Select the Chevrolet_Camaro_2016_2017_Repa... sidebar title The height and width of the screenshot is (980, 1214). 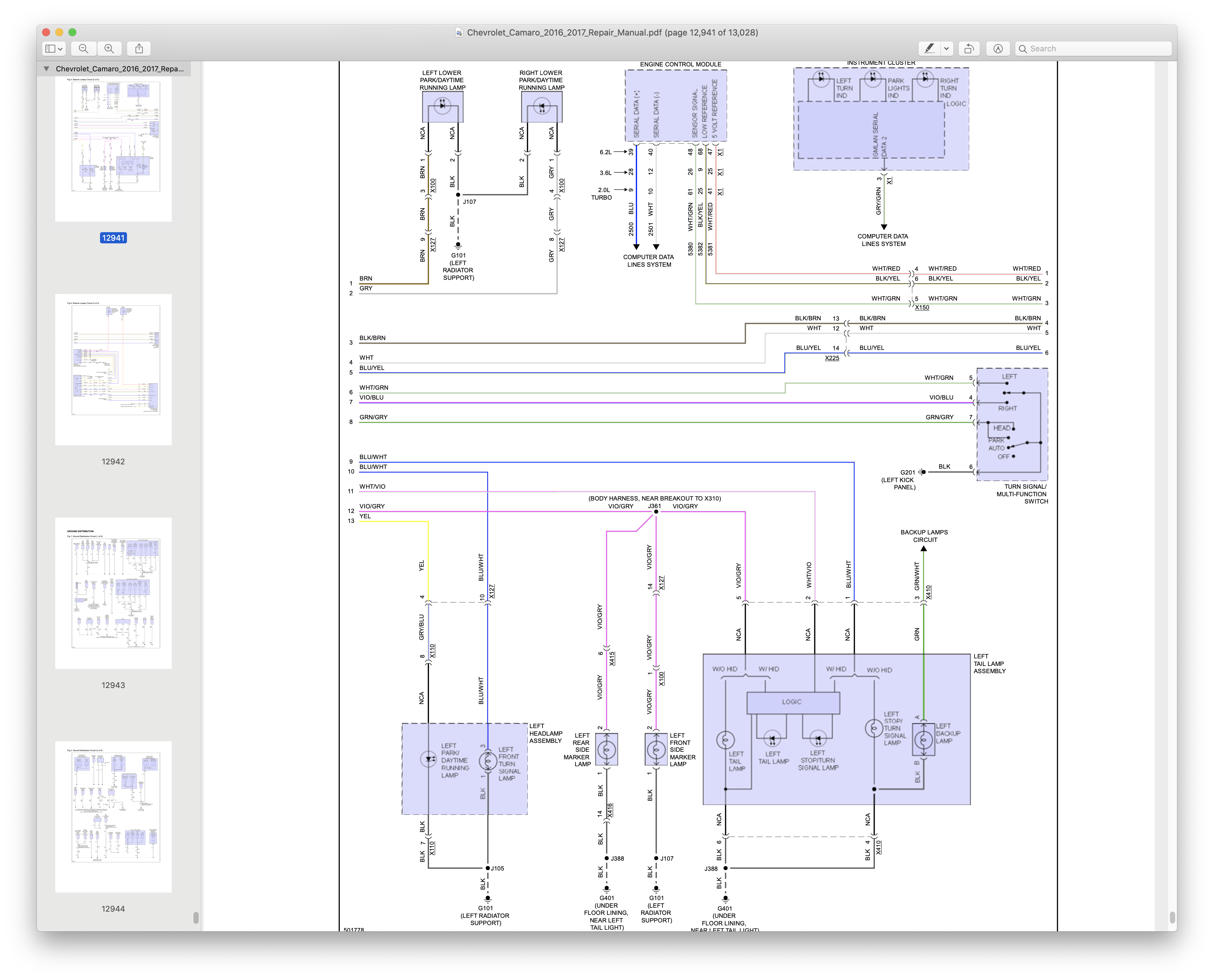[120, 69]
